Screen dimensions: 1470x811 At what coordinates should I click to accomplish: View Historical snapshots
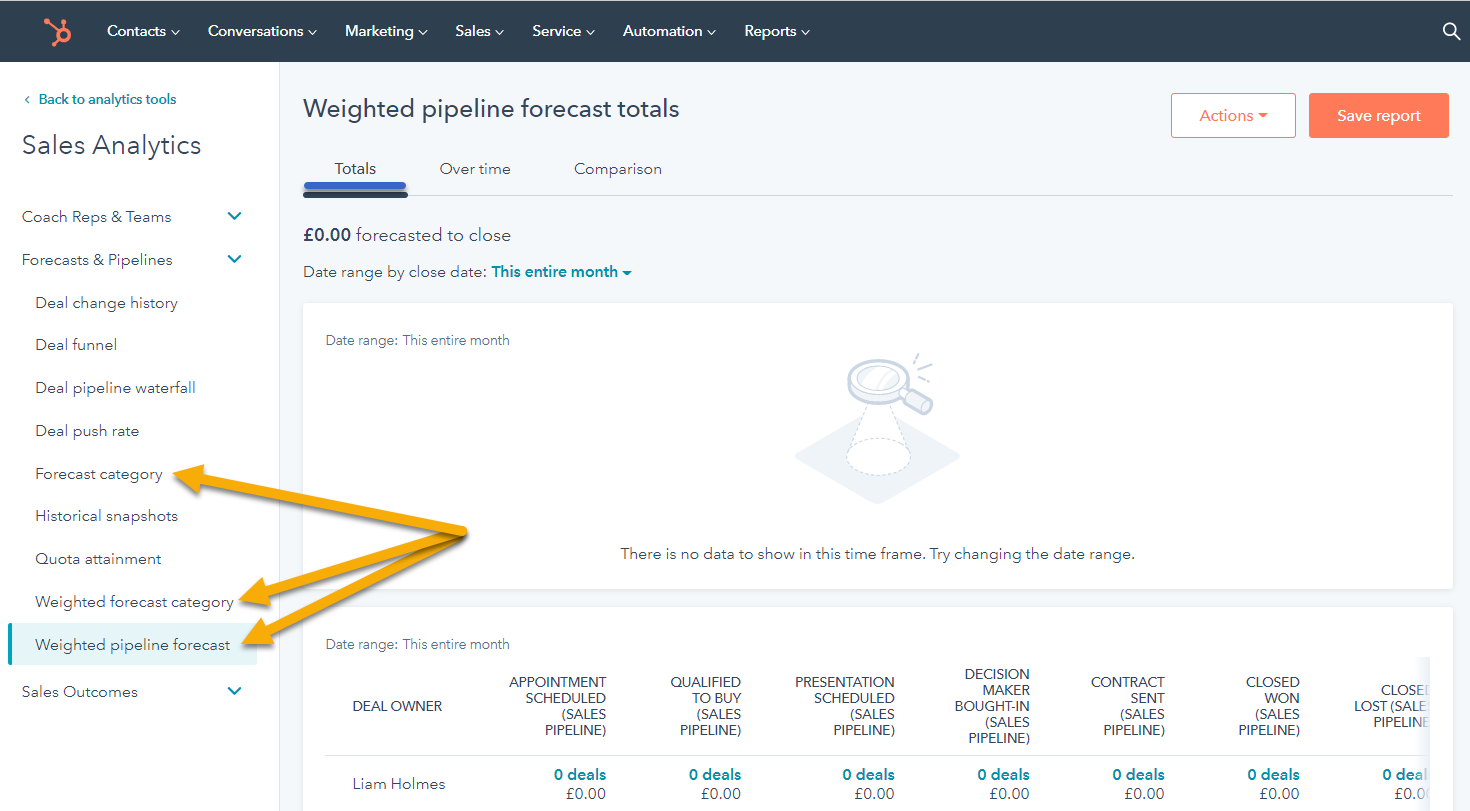[x=106, y=515]
